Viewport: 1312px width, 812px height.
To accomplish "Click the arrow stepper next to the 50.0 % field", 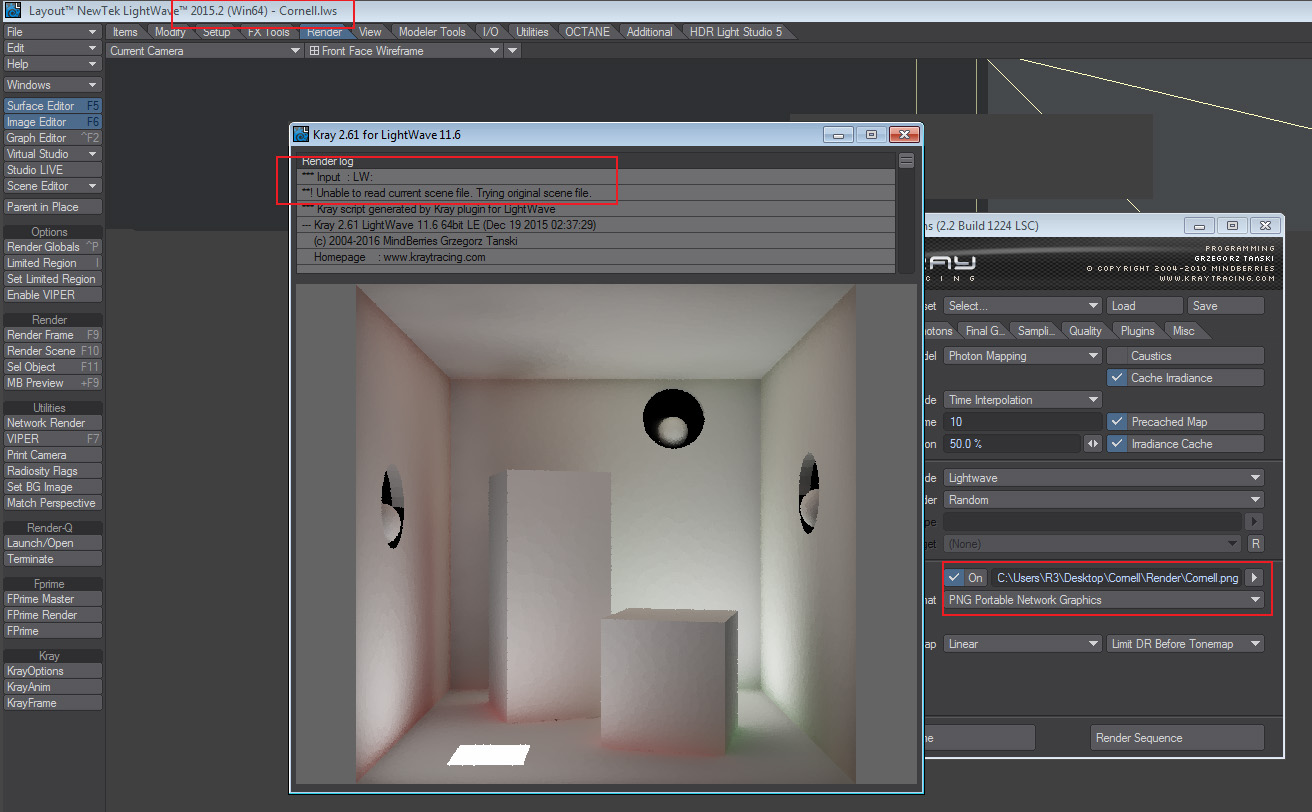I will 1092,444.
